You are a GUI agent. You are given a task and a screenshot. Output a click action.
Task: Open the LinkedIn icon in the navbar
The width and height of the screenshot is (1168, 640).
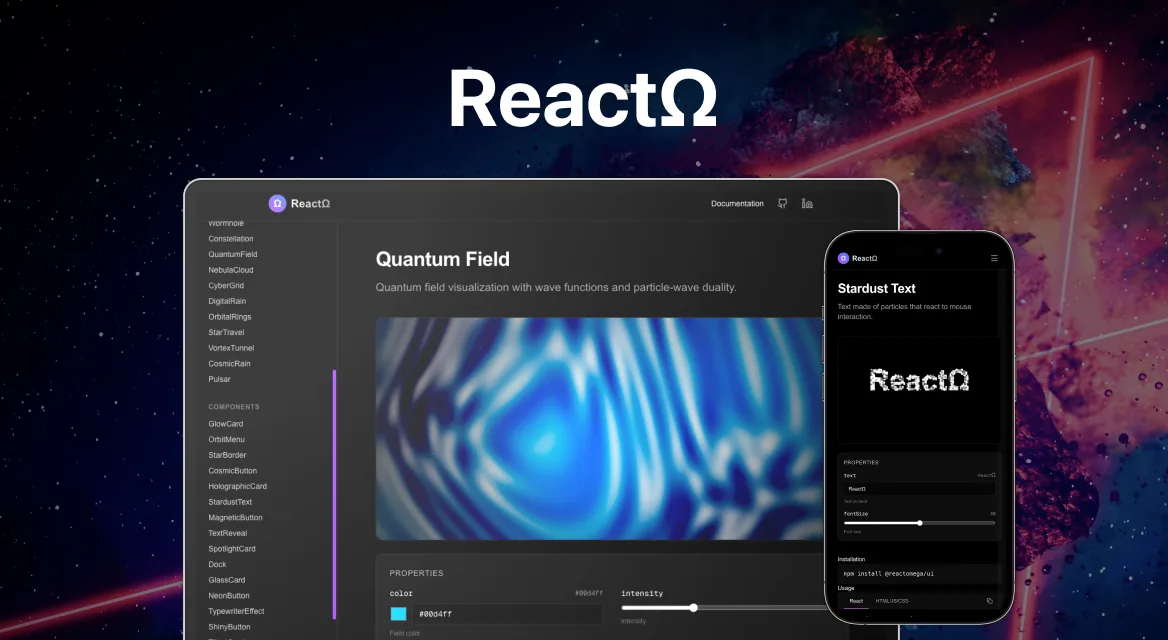tap(806, 203)
